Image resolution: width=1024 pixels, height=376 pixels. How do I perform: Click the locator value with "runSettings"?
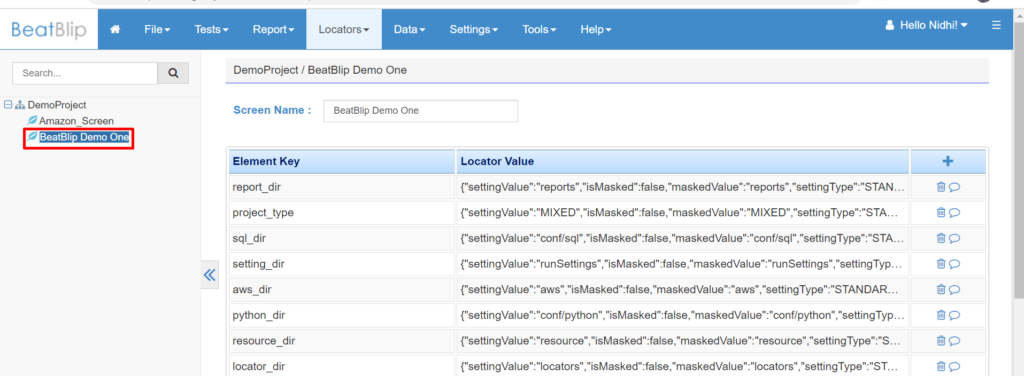[x=682, y=264]
